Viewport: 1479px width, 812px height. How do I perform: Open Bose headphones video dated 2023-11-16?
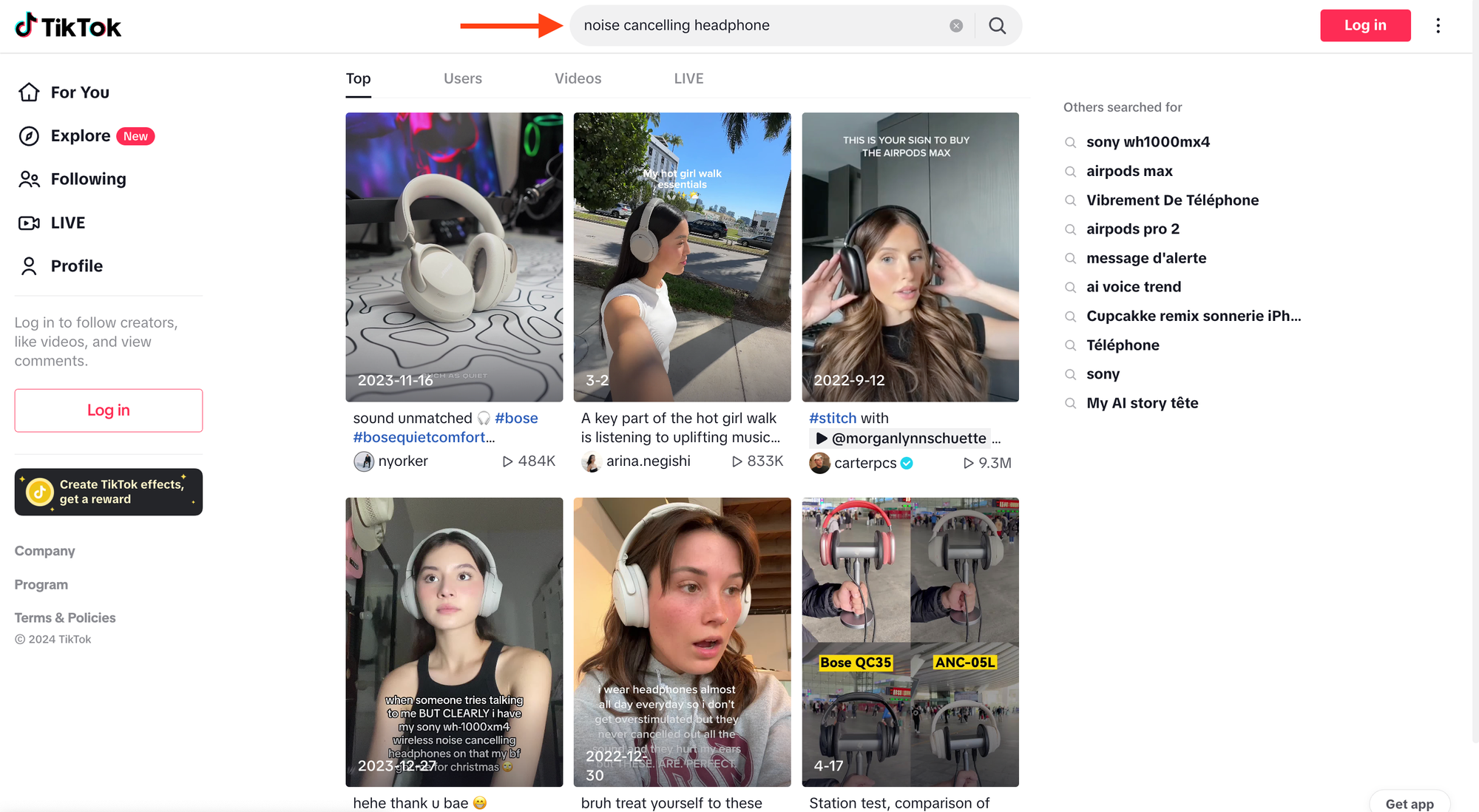click(454, 257)
